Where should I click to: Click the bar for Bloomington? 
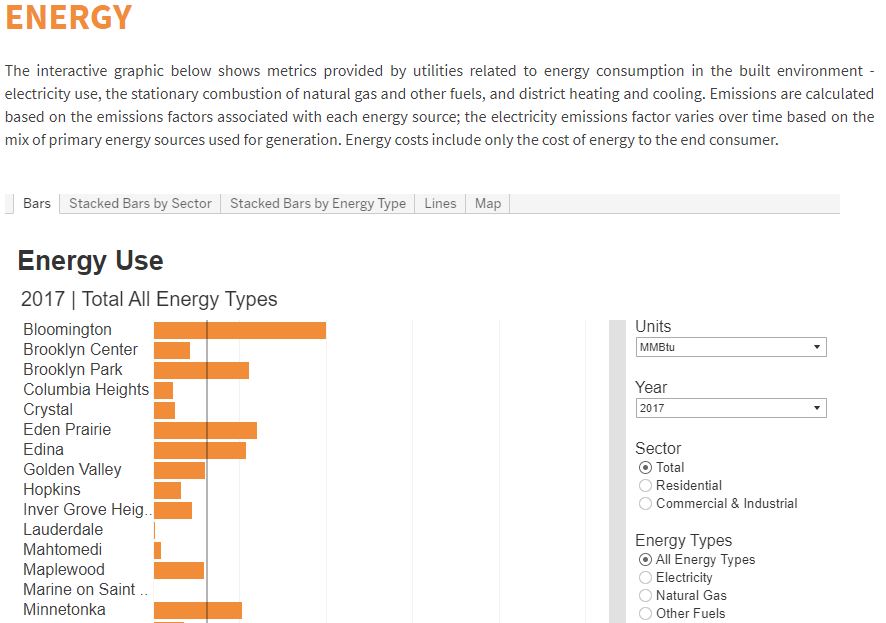240,329
